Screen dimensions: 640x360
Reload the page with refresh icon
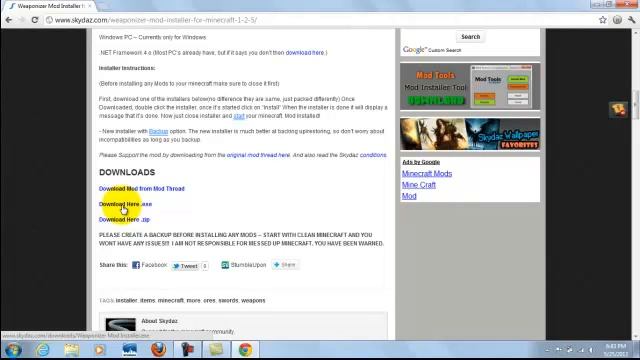pos(35,20)
